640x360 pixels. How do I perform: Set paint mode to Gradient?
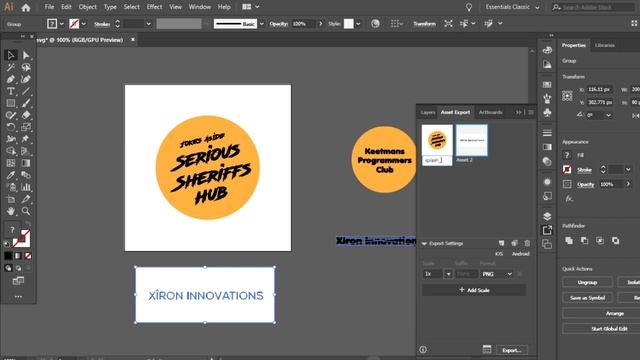pyautogui.click(x=18, y=256)
